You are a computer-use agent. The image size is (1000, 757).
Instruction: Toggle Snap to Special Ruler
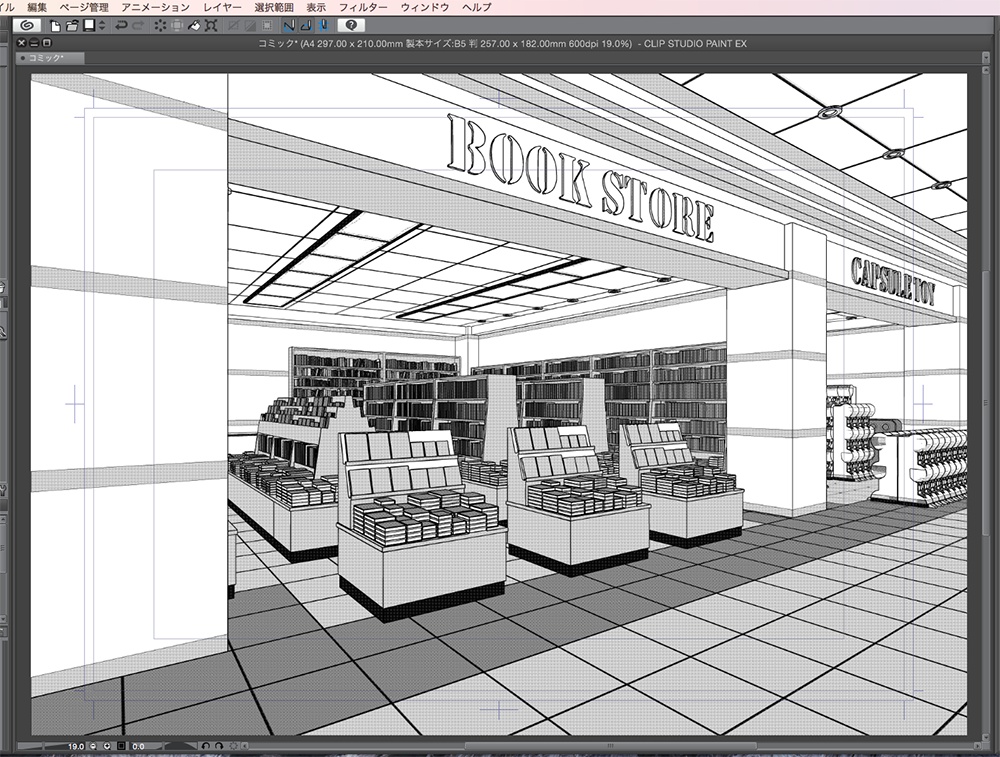[x=306, y=26]
